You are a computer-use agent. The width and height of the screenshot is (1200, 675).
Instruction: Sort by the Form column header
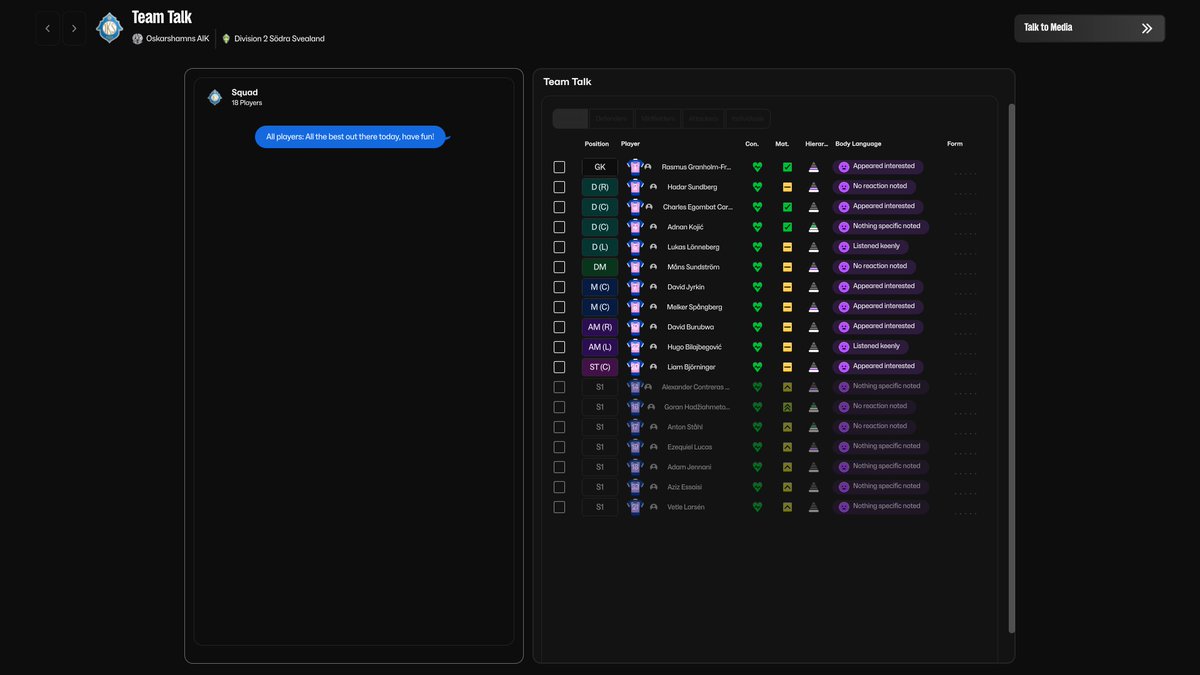coord(955,144)
